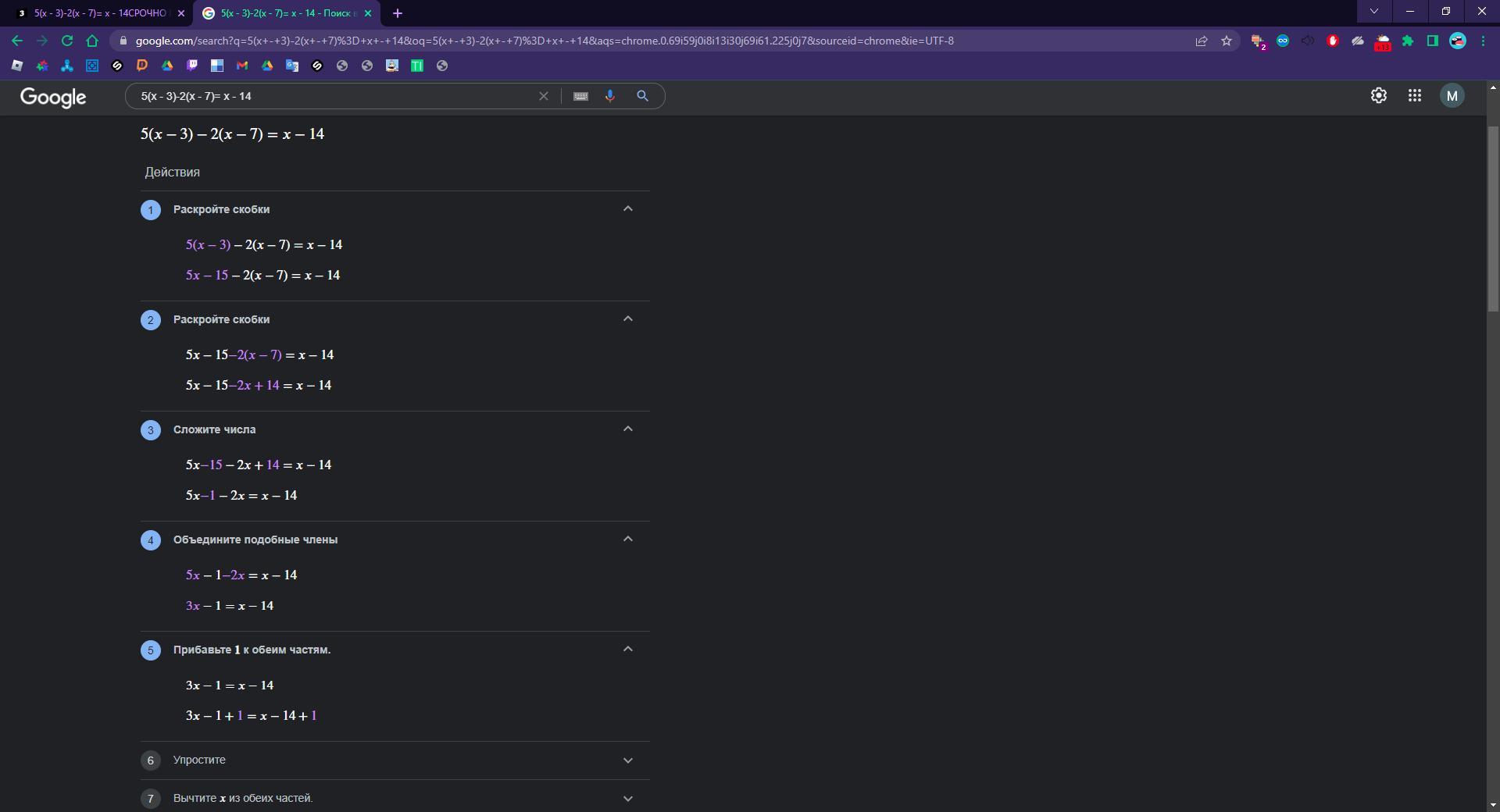Click the line 3x − 1 + 1 = x − 14 + 1
This screenshot has height=812, width=1500.
251,716
